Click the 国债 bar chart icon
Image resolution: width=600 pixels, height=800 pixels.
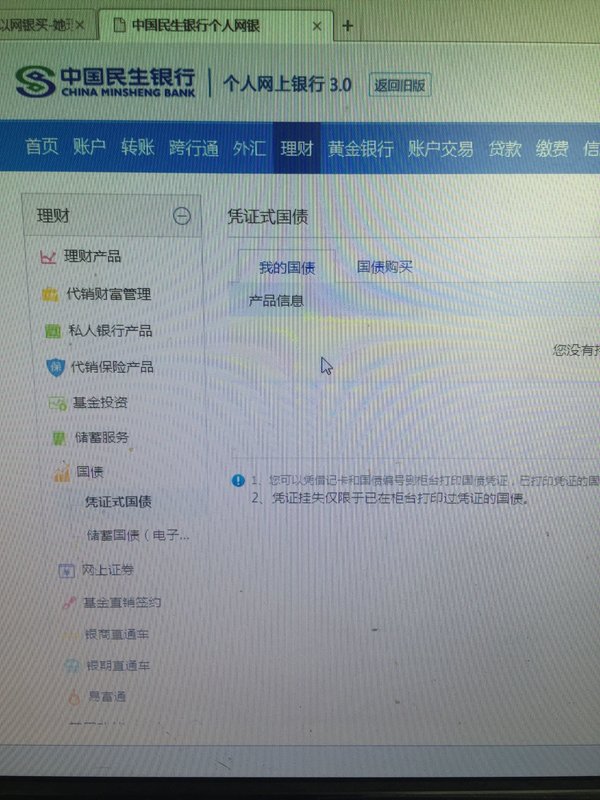tap(62, 472)
